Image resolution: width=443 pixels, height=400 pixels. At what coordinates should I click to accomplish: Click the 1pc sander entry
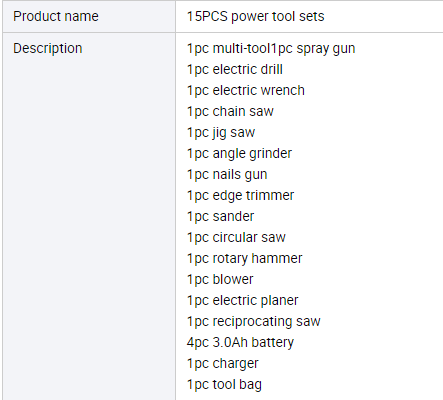[220, 216]
